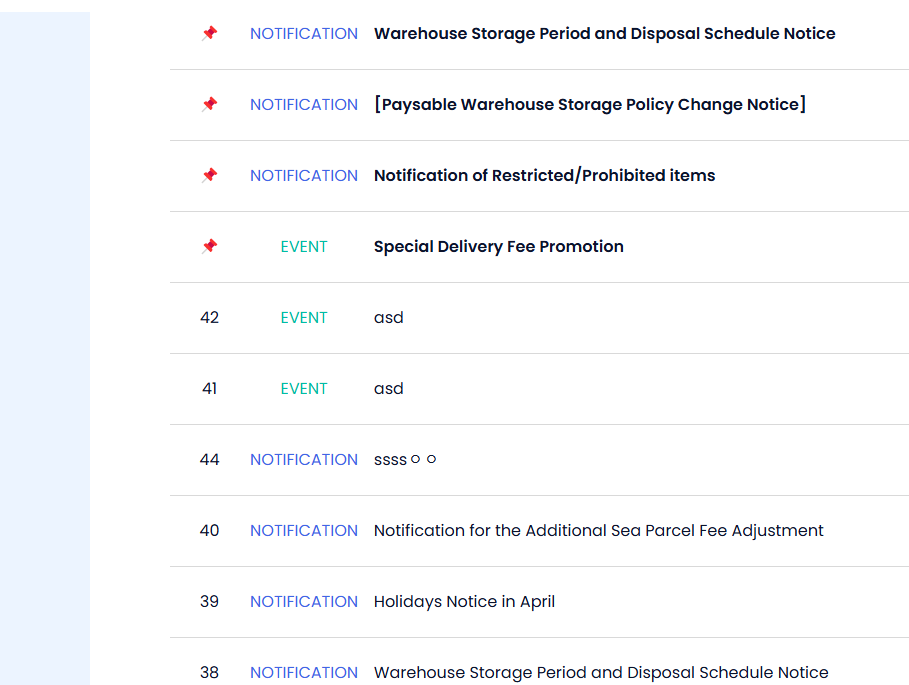The height and width of the screenshot is (685, 909).
Task: Open post 38 Warehouse Storage Period notice
Action: coord(601,673)
